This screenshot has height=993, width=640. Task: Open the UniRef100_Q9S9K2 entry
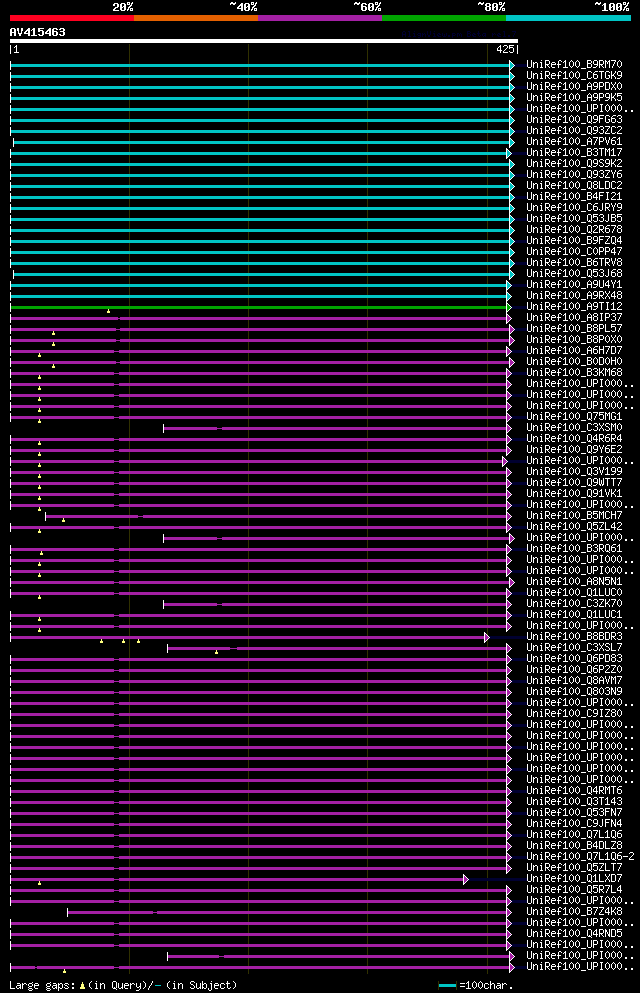(574, 163)
